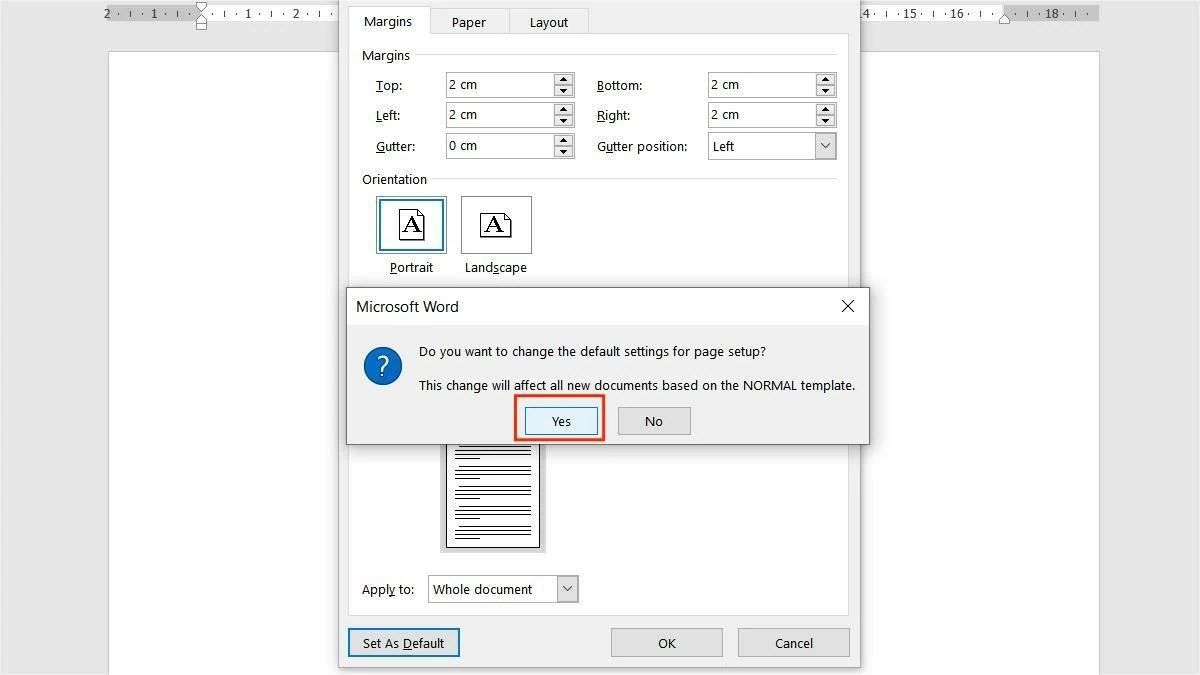Cancel the Page Setup dialog
Screen dimensions: 1200x675
(793, 642)
